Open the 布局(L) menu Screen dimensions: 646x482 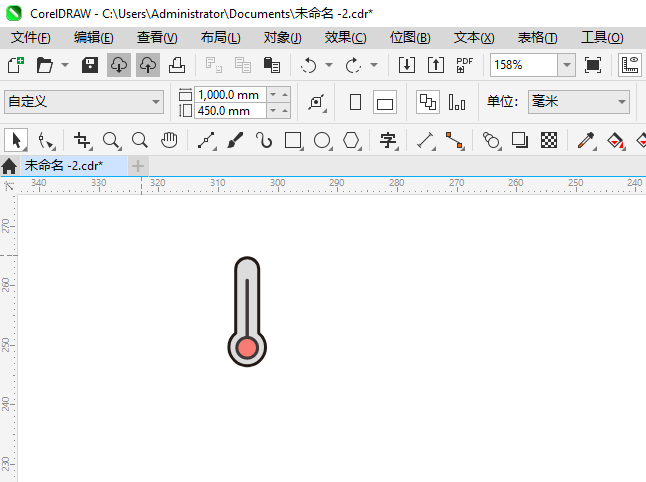(220, 38)
